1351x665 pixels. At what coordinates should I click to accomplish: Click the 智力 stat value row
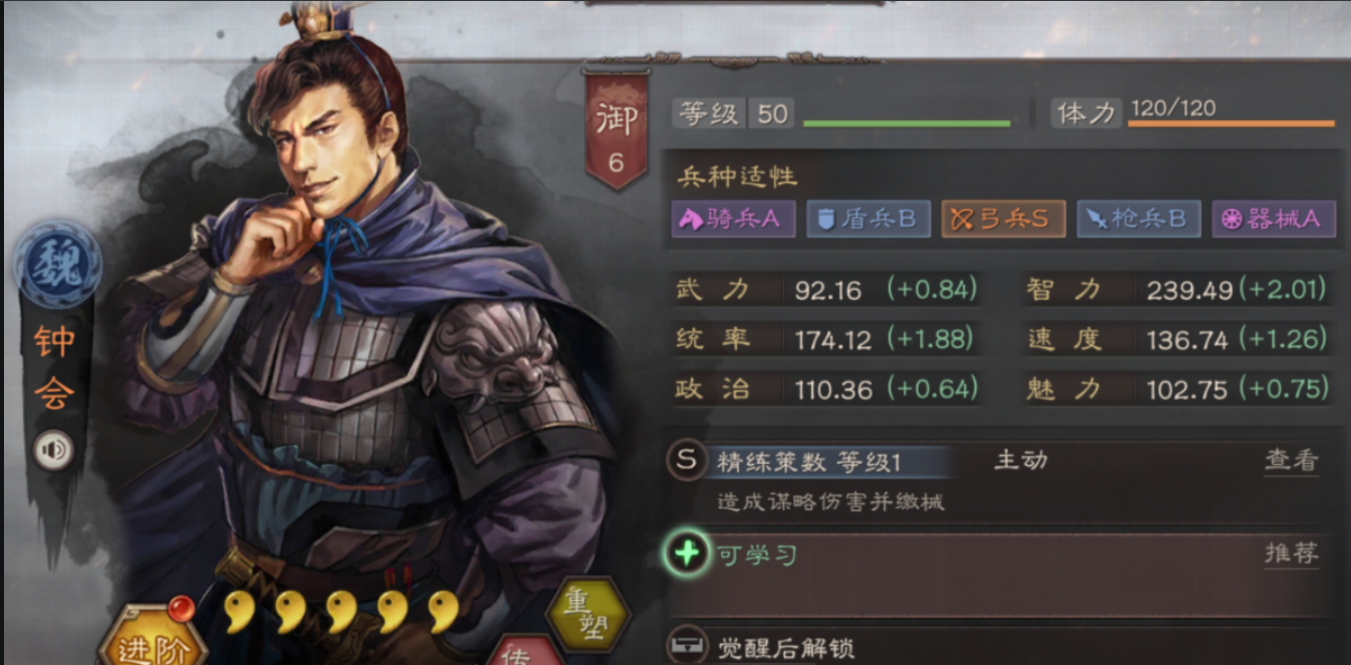point(1177,290)
